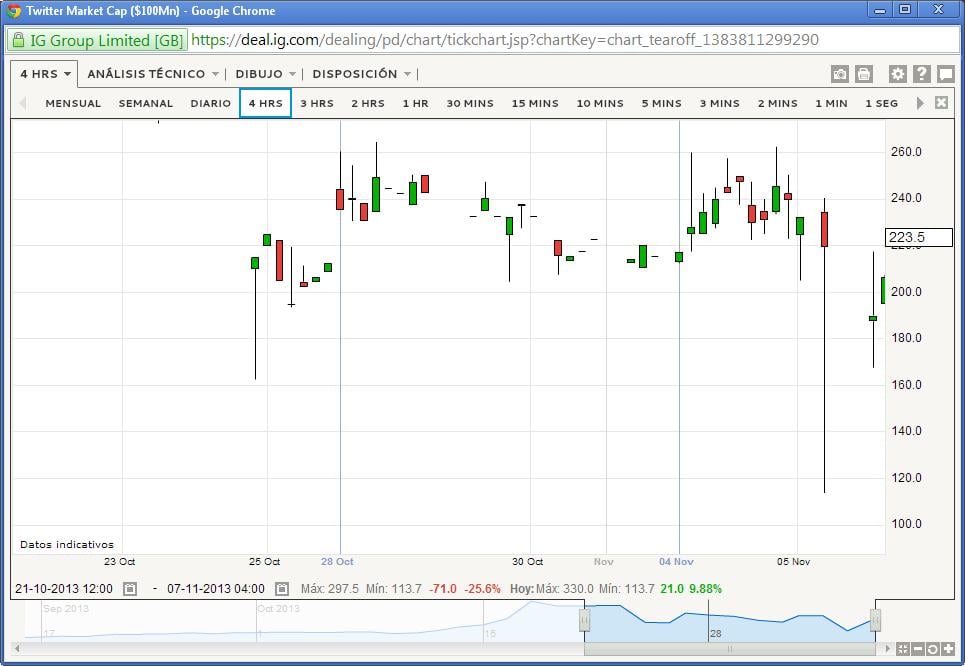Switch to the 2 MINS timeframe

point(778,103)
